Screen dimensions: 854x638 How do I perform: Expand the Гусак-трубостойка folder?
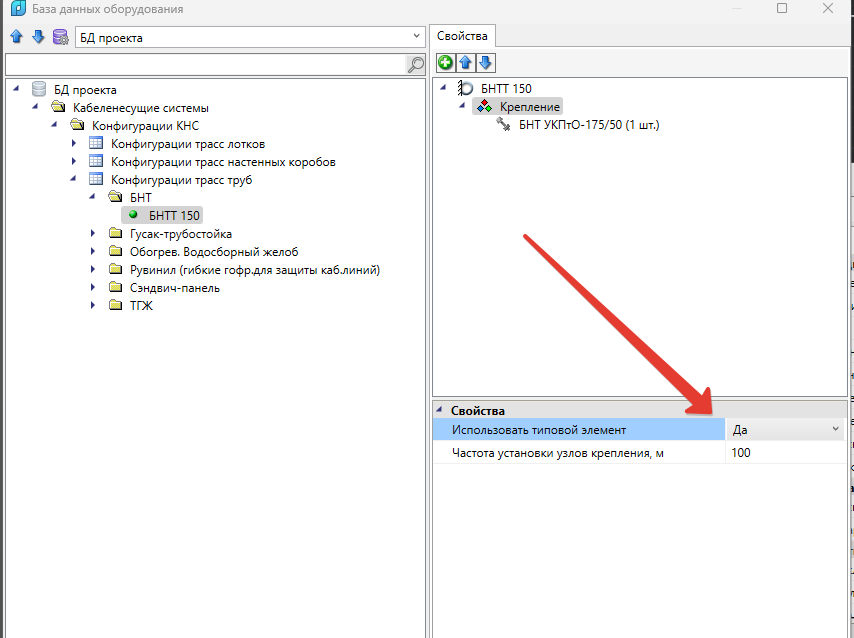pos(93,234)
